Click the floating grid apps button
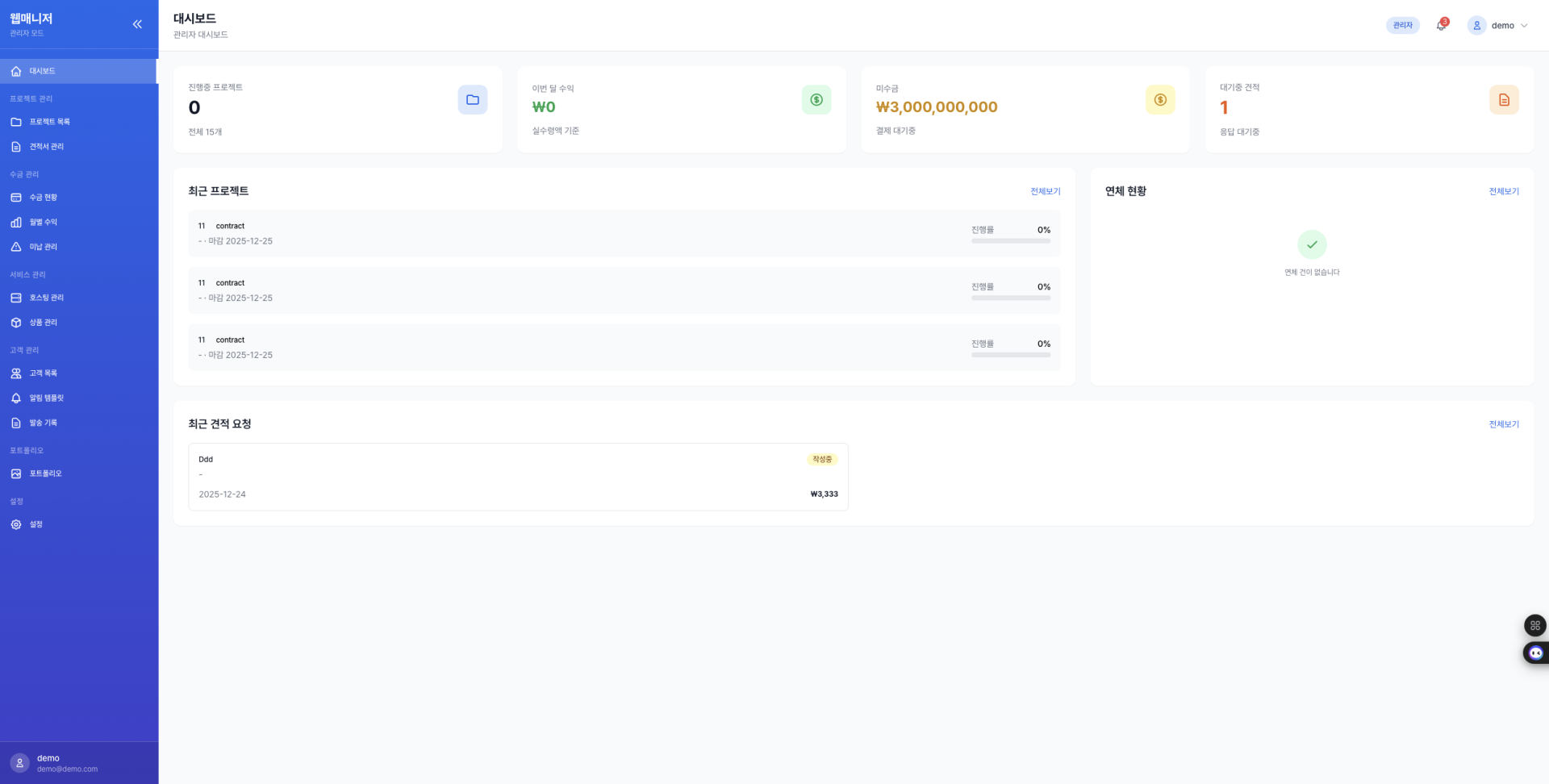This screenshot has height=784, width=1549. [x=1534, y=625]
